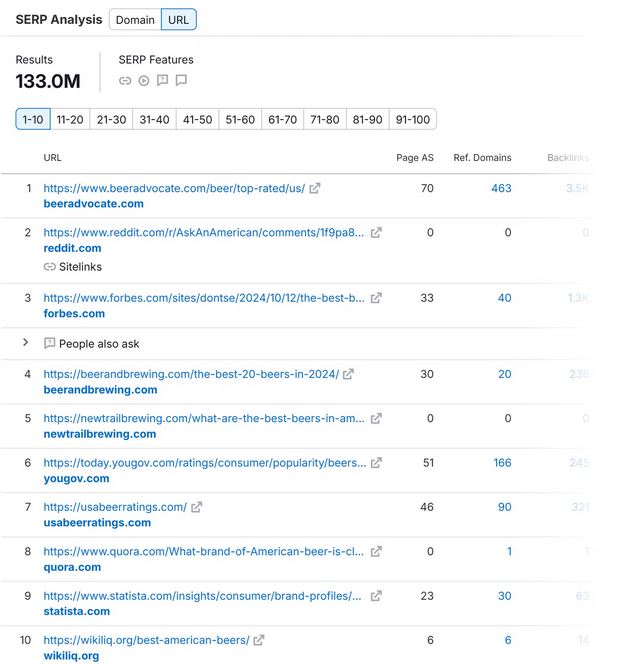Open the beerandbrewing best-20-beers URL link

click(191, 374)
